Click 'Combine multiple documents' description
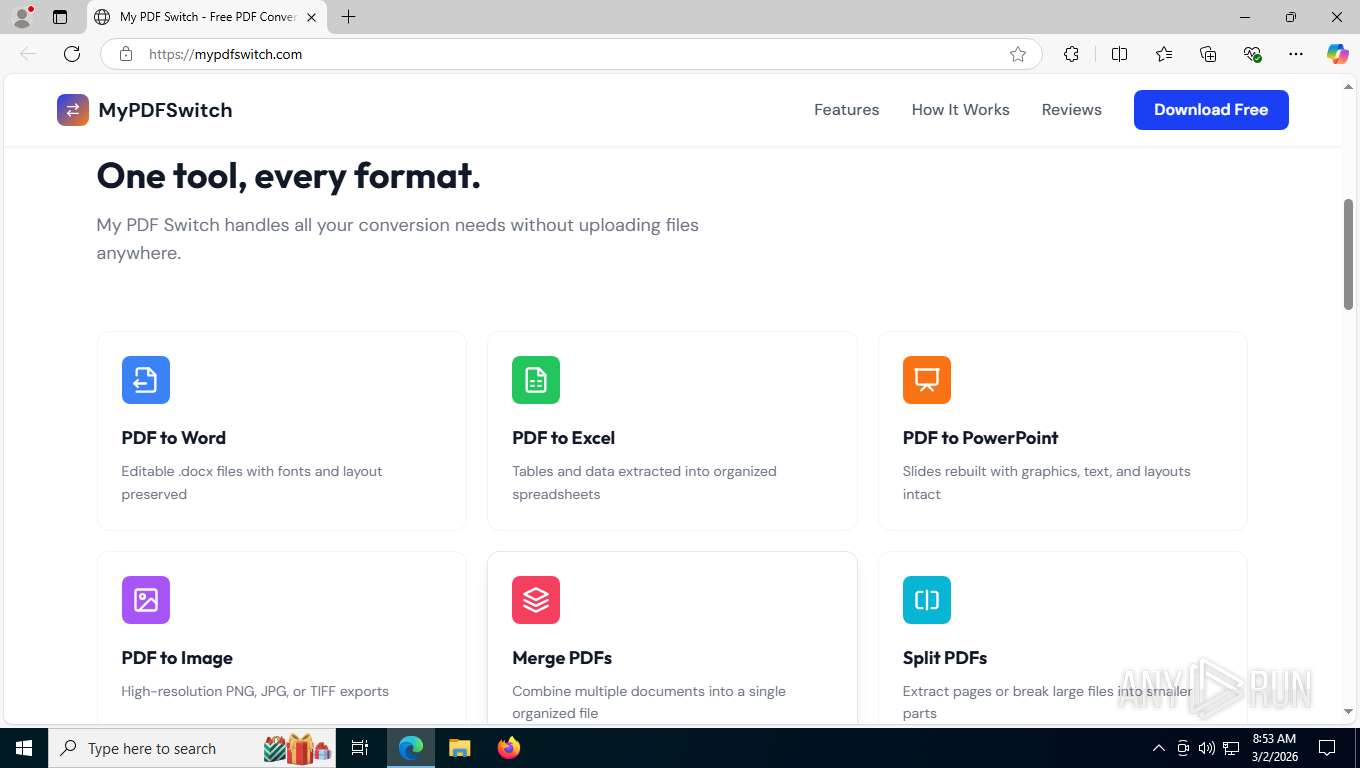 tap(649, 702)
